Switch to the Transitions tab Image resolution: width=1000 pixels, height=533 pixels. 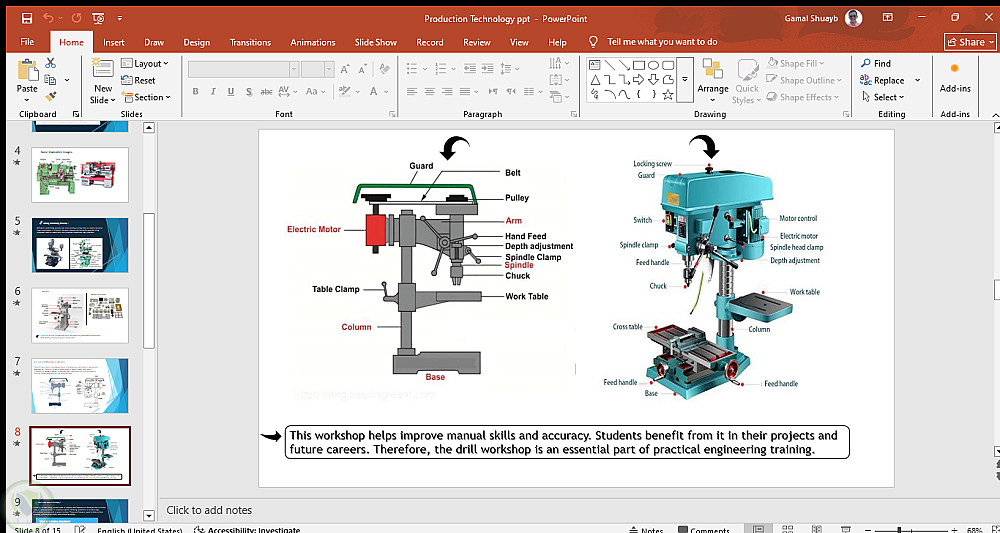tap(250, 42)
